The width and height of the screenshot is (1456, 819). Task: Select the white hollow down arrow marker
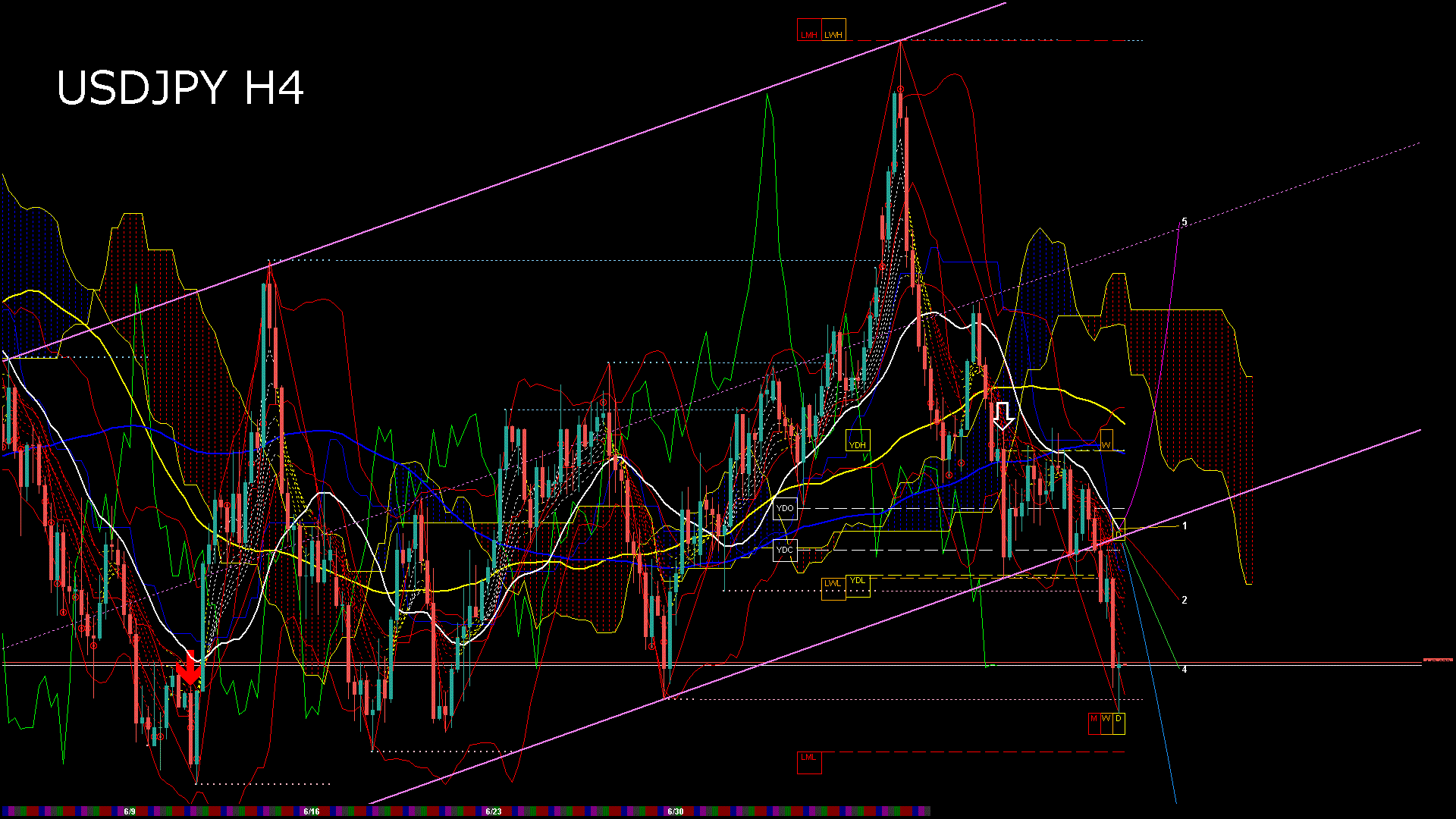tap(1003, 416)
